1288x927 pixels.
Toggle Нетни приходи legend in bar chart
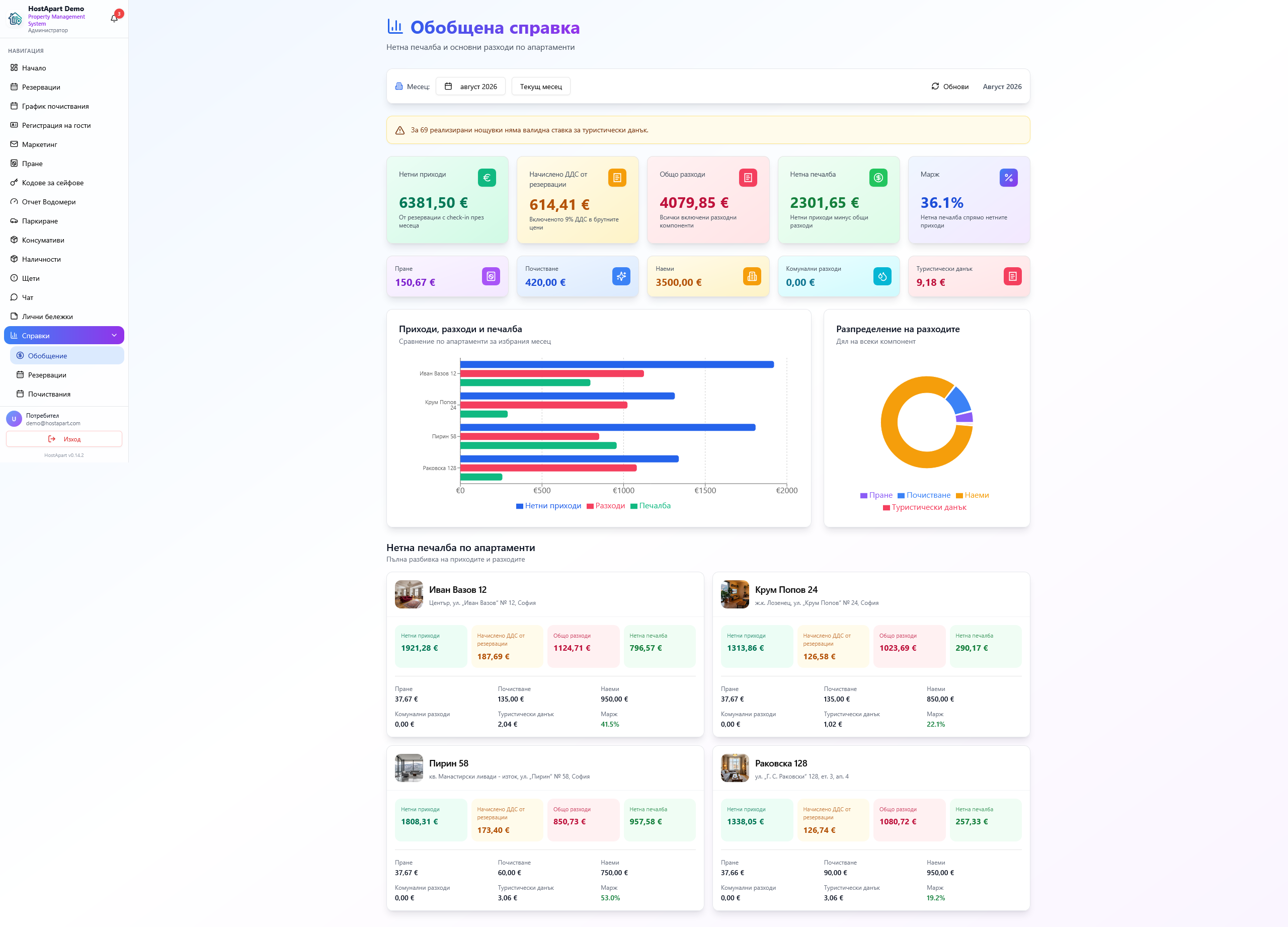click(548, 506)
